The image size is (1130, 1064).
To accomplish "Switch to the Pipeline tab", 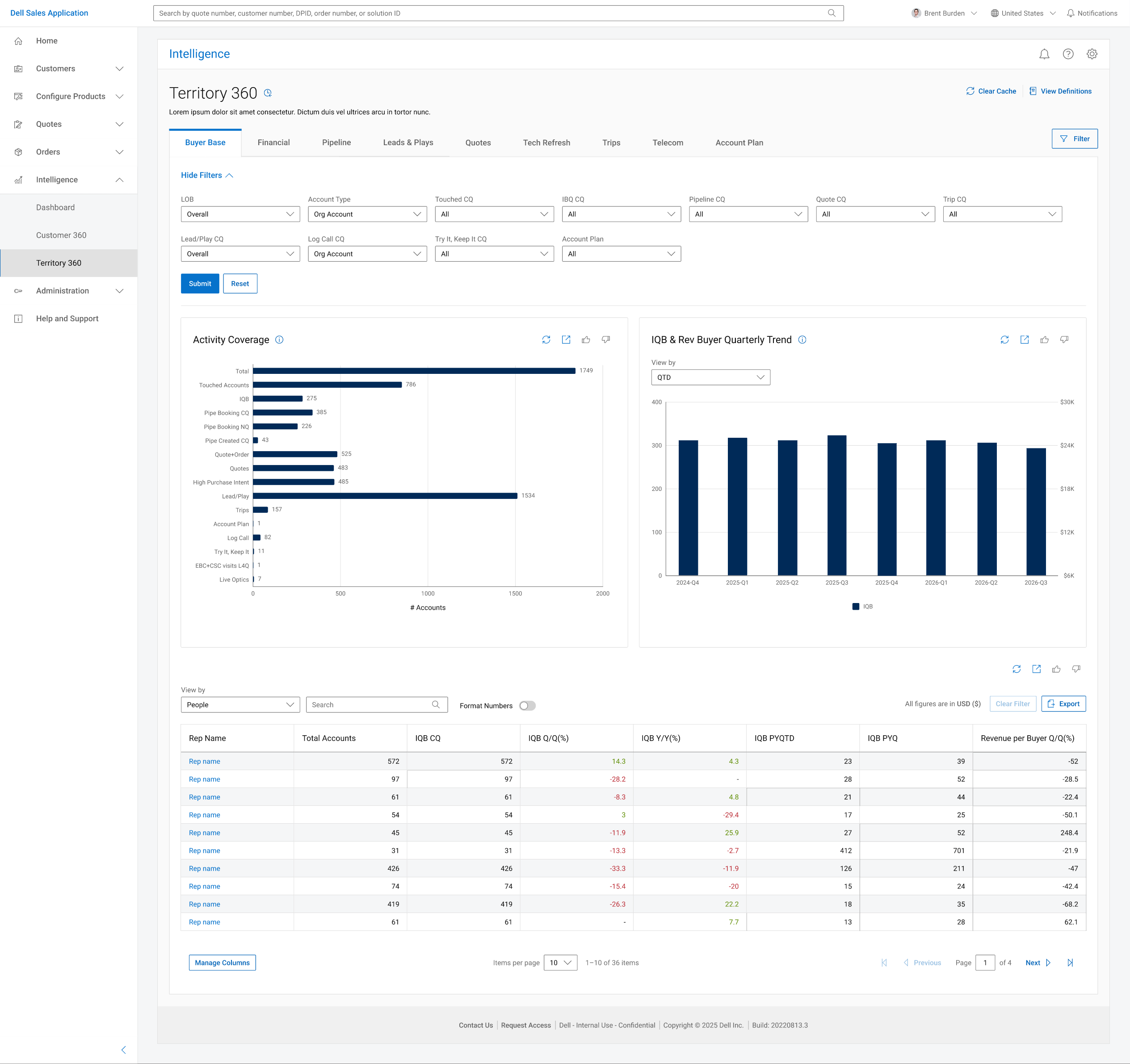I will (x=336, y=142).
